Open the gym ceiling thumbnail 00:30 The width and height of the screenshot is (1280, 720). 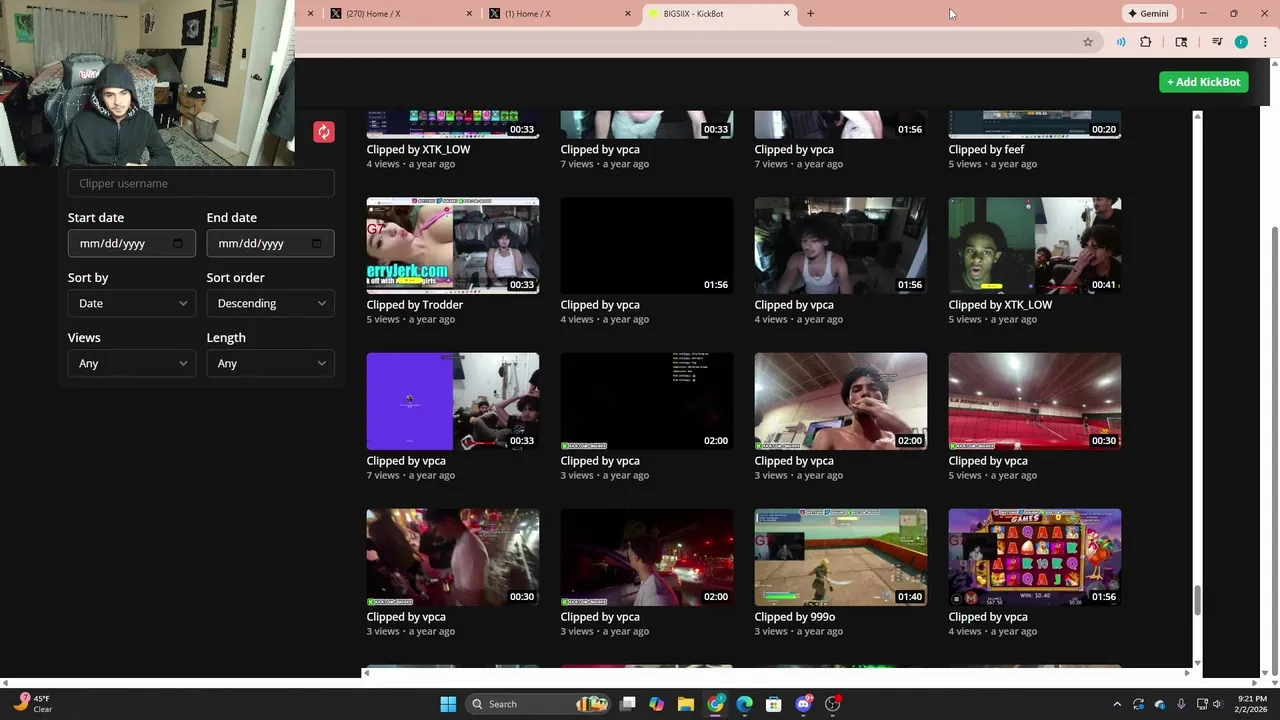pyautogui.click(x=1035, y=401)
